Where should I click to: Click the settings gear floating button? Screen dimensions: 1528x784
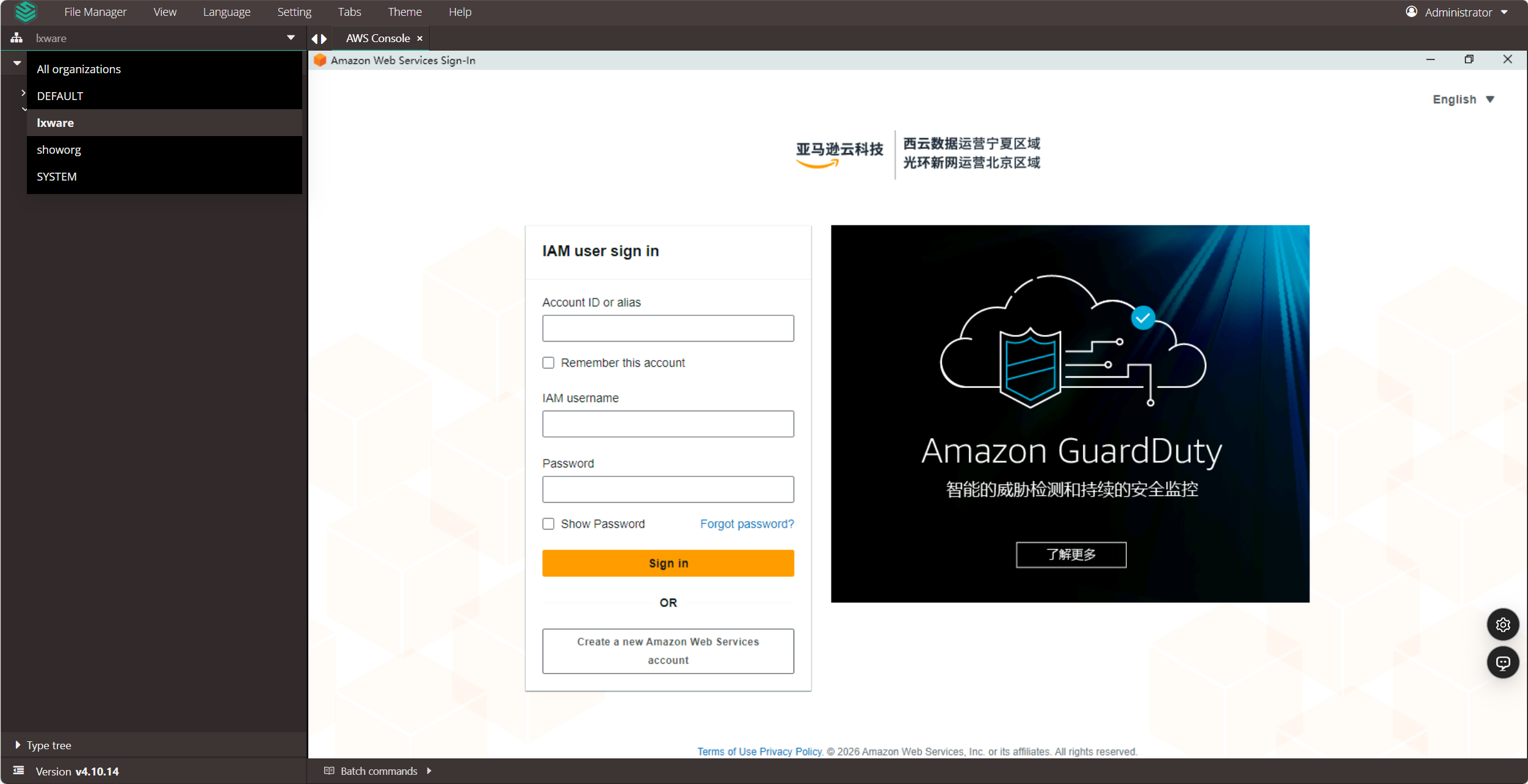(1502, 625)
